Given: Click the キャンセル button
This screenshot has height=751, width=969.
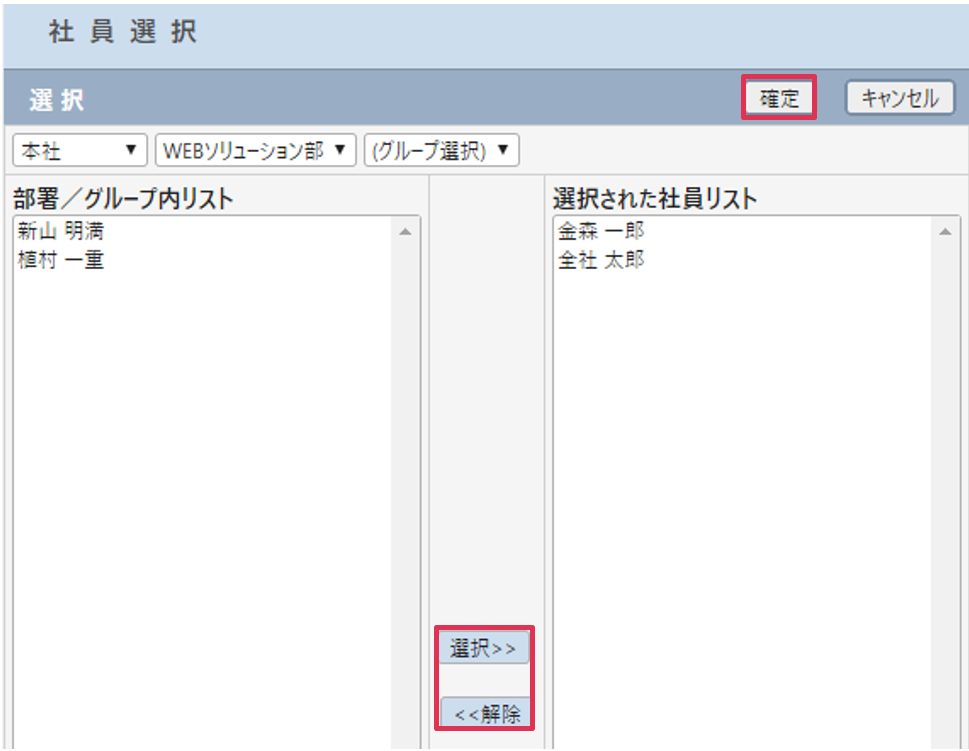Looking at the screenshot, I should (900, 98).
